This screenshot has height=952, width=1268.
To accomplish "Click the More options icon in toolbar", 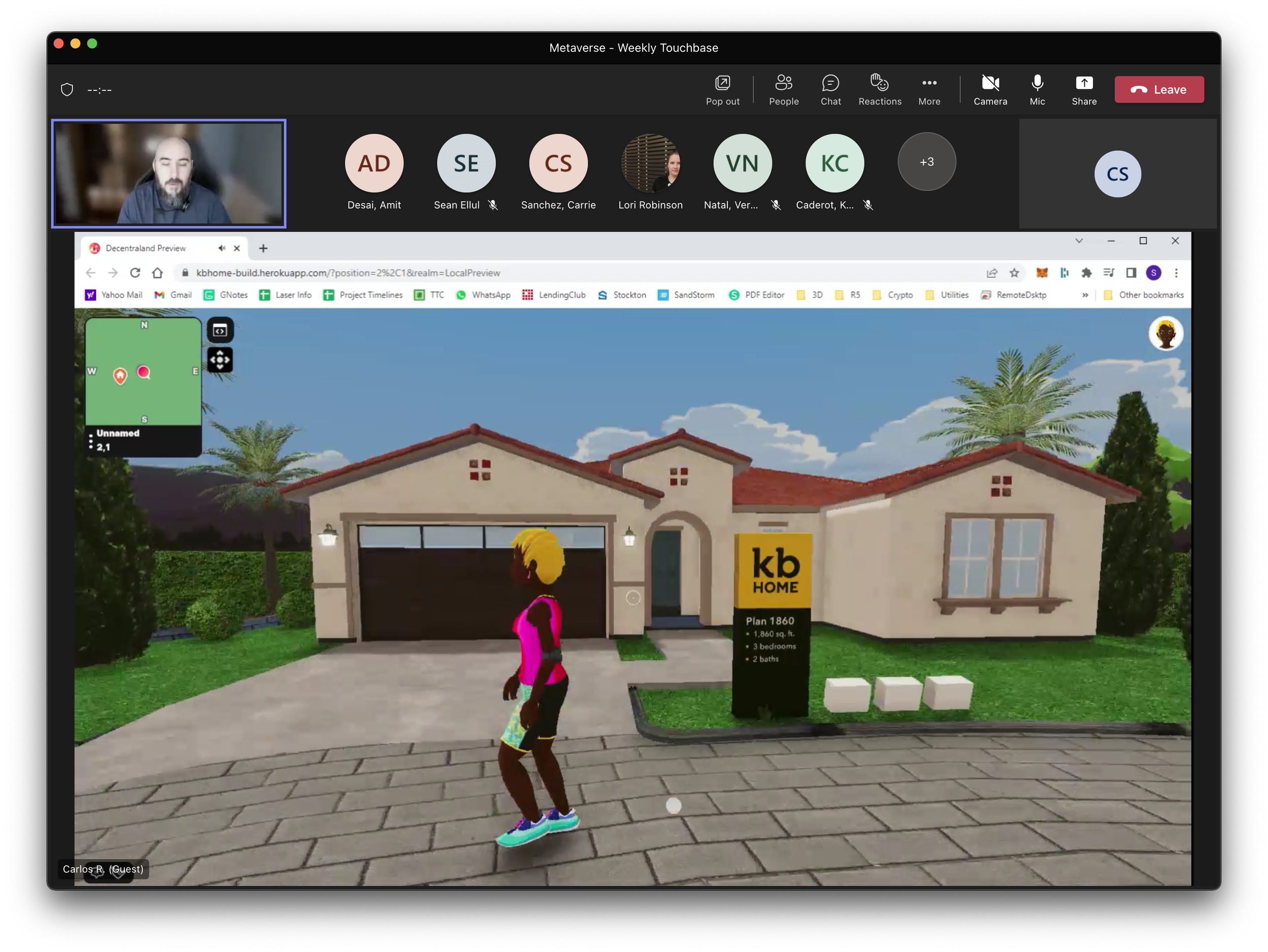I will coord(928,89).
